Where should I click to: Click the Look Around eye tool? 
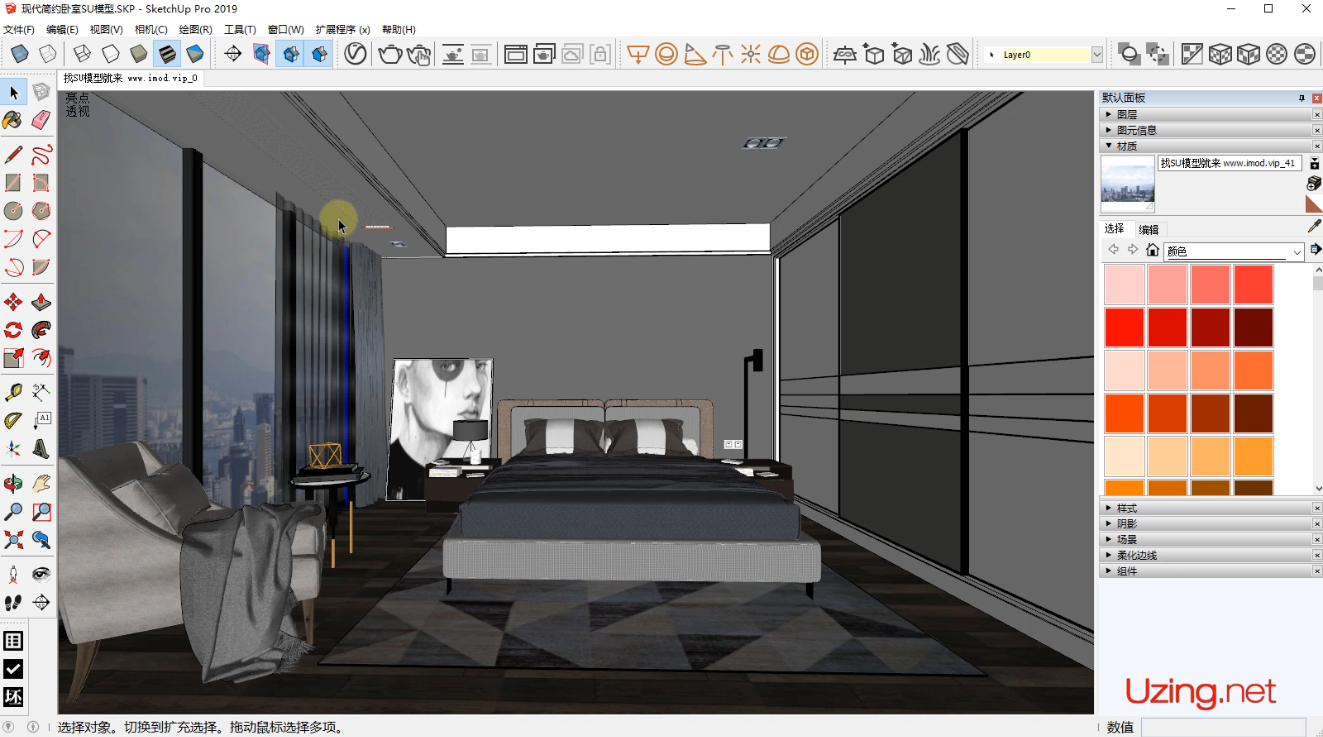click(40, 573)
